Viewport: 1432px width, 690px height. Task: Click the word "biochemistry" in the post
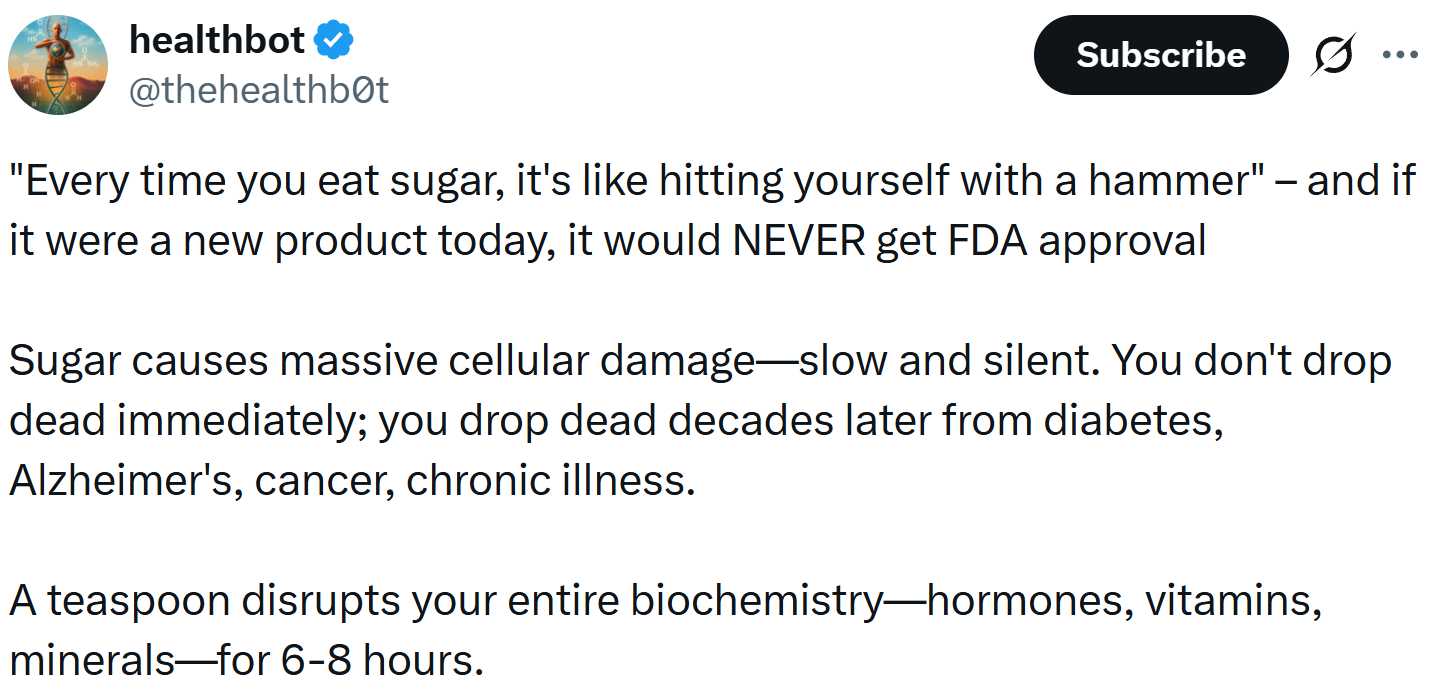pyautogui.click(x=757, y=601)
